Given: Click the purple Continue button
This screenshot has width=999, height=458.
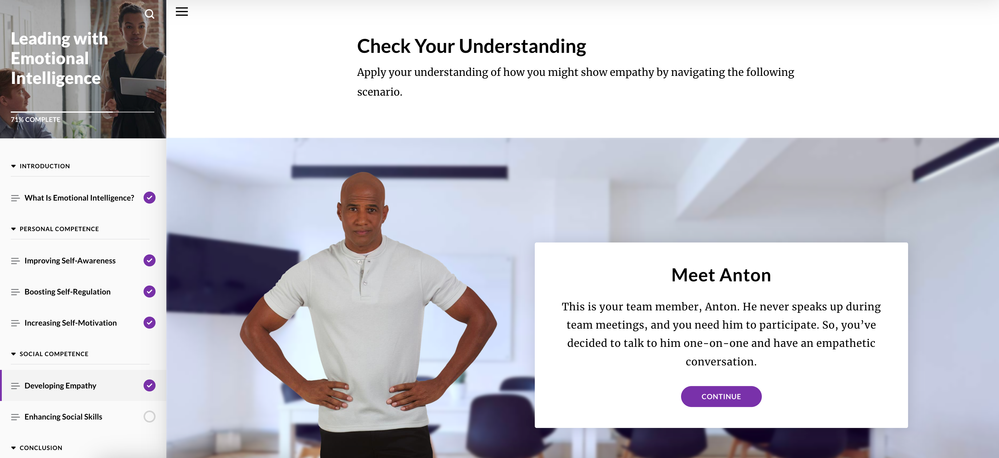Looking at the screenshot, I should 721,396.
